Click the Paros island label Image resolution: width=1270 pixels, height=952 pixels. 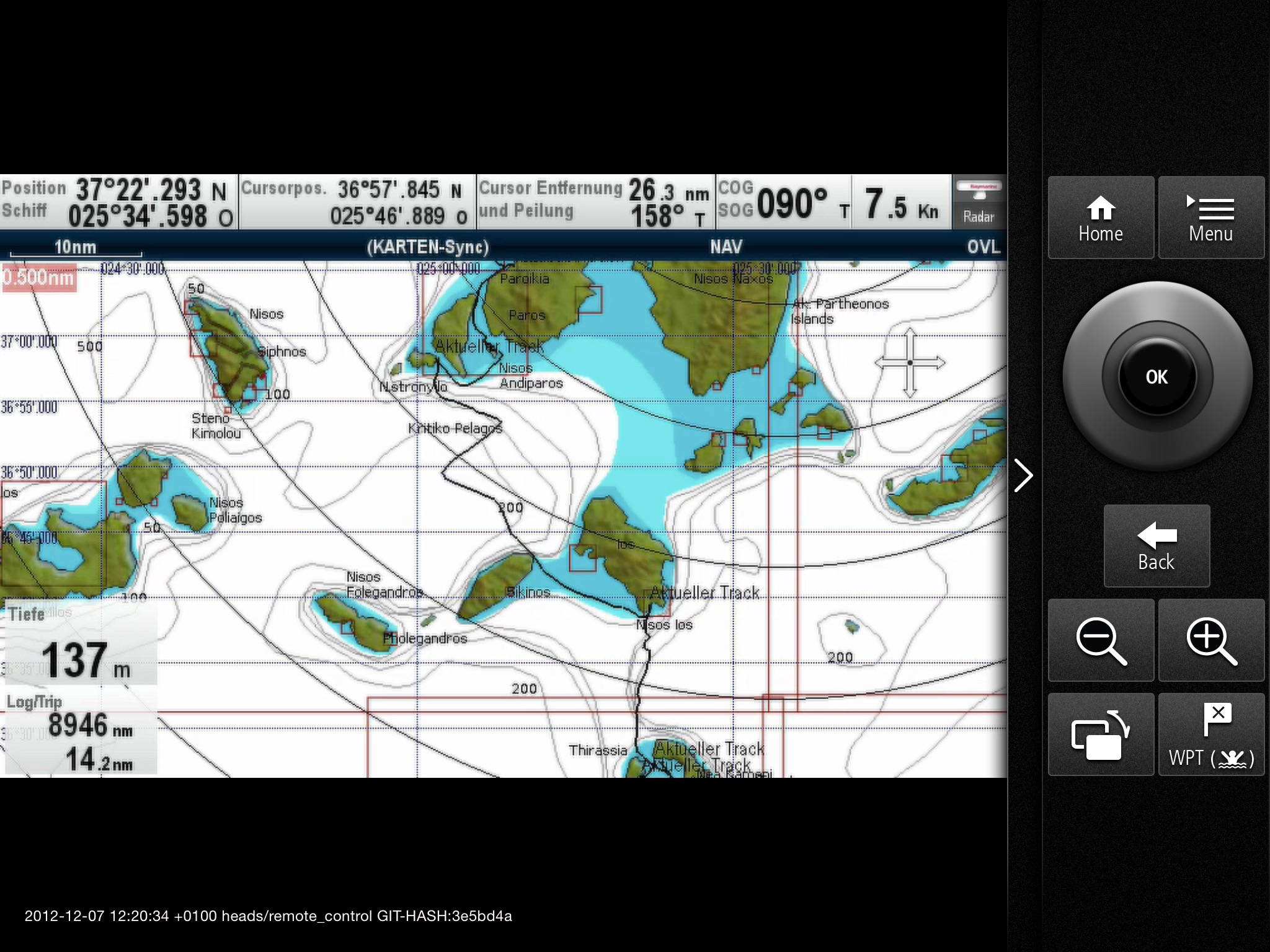(x=527, y=315)
